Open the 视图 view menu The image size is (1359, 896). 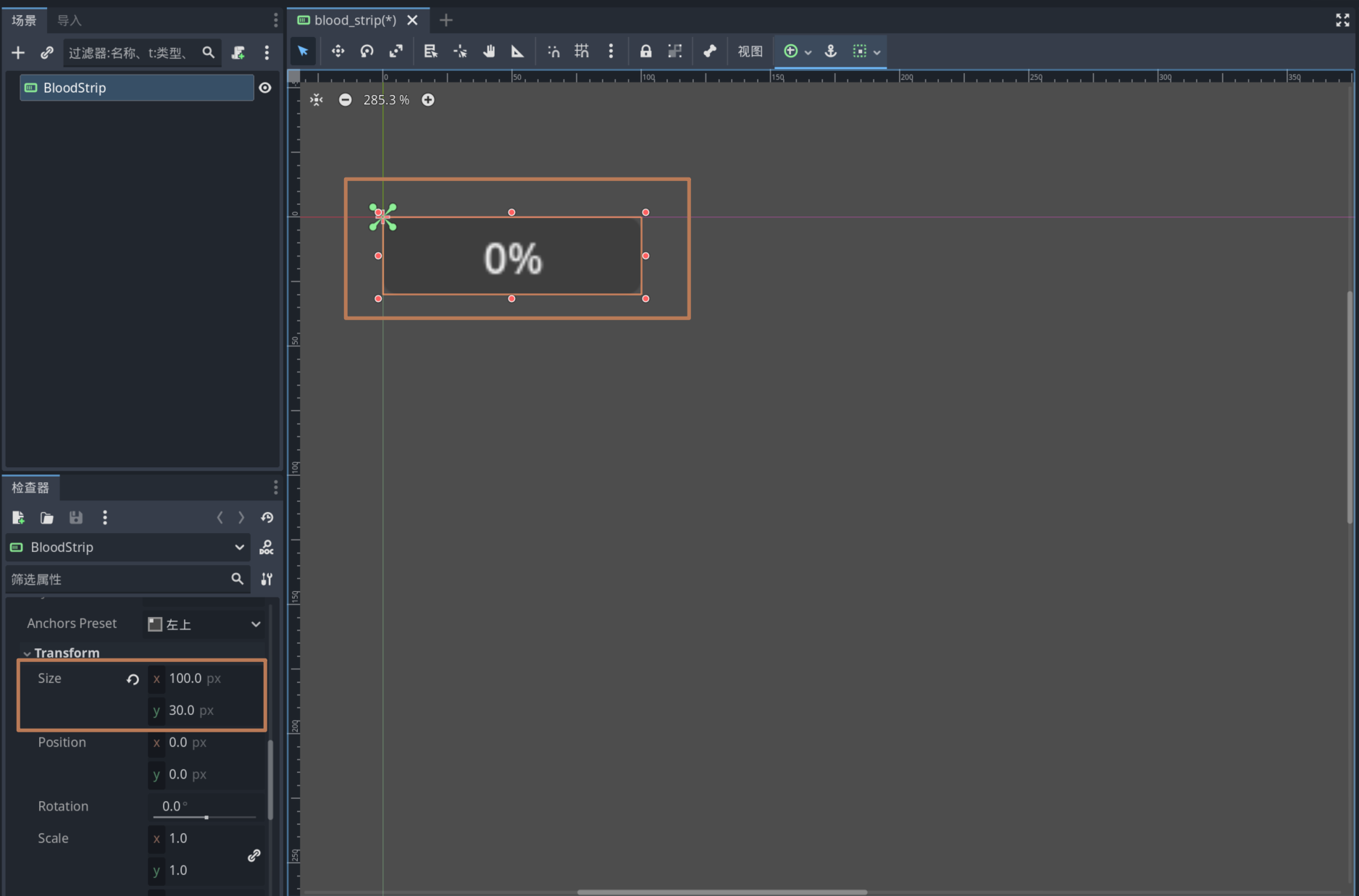click(x=750, y=51)
